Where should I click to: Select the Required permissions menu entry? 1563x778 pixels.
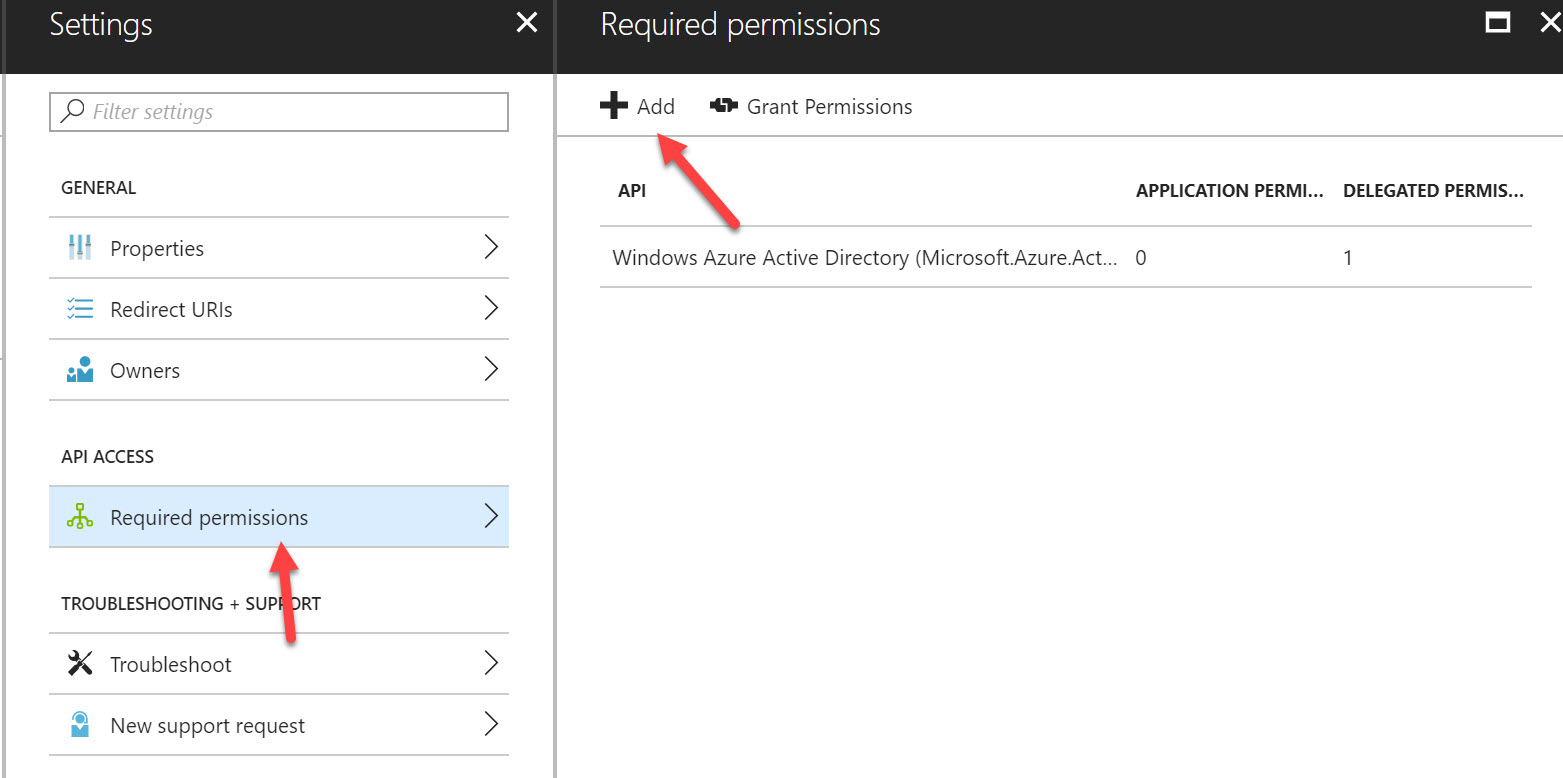coord(209,518)
